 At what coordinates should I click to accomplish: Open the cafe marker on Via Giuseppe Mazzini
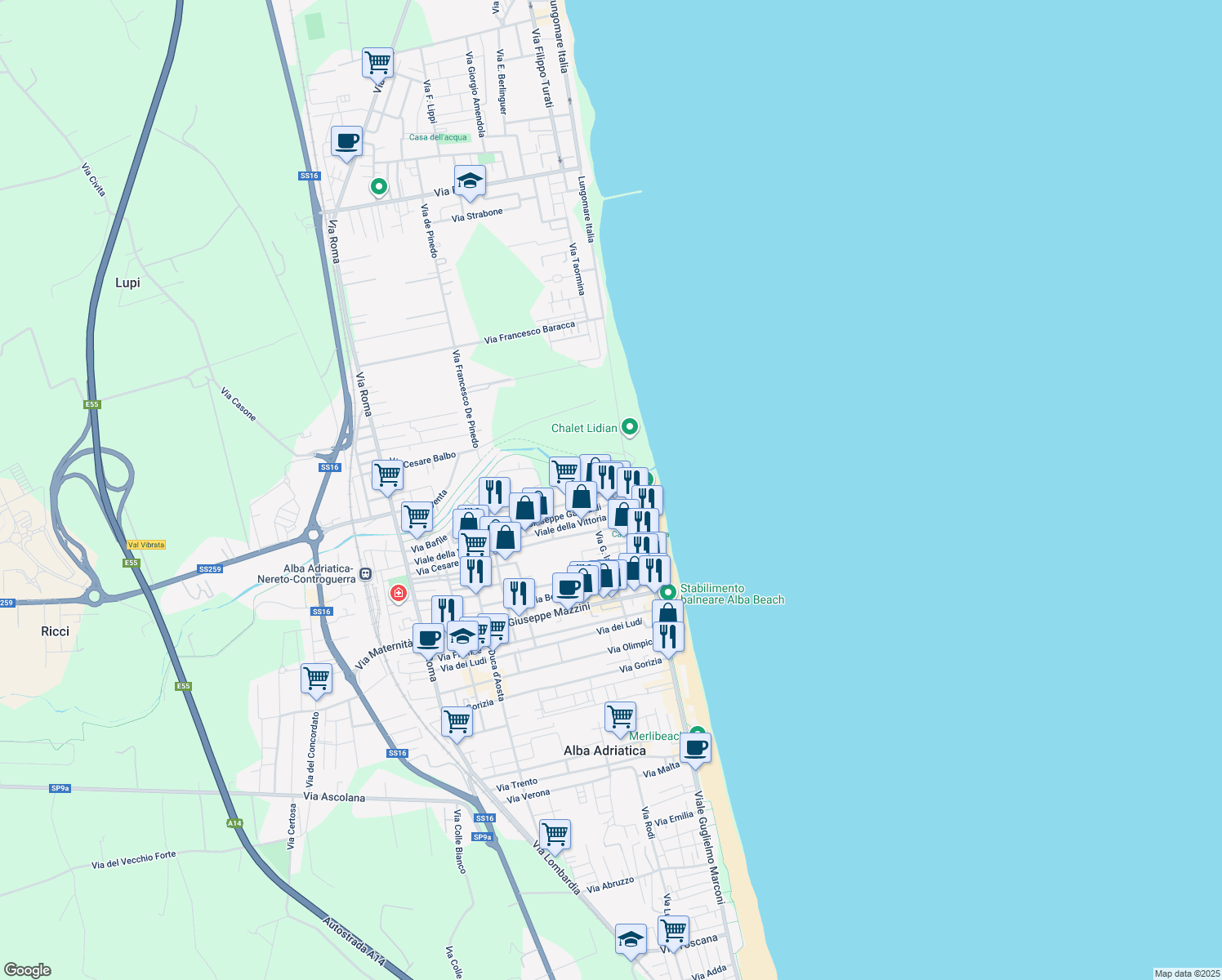click(569, 588)
